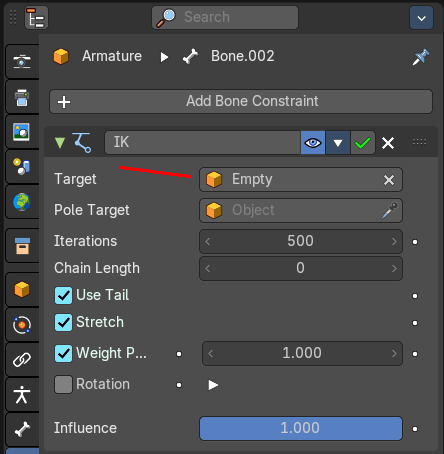Open the properties options dropdown chevron
The image size is (444, 454).
[x=421, y=18]
